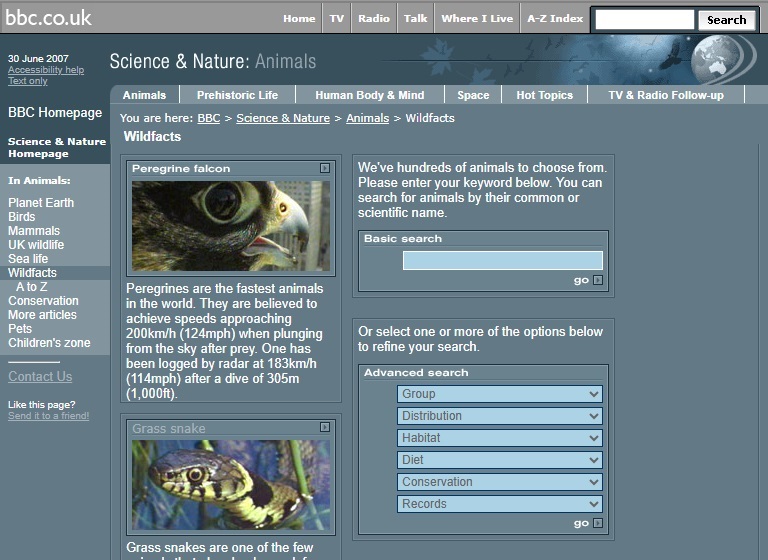Open Conservation in the sidebar
This screenshot has height=560, width=768.
pyautogui.click(x=43, y=301)
